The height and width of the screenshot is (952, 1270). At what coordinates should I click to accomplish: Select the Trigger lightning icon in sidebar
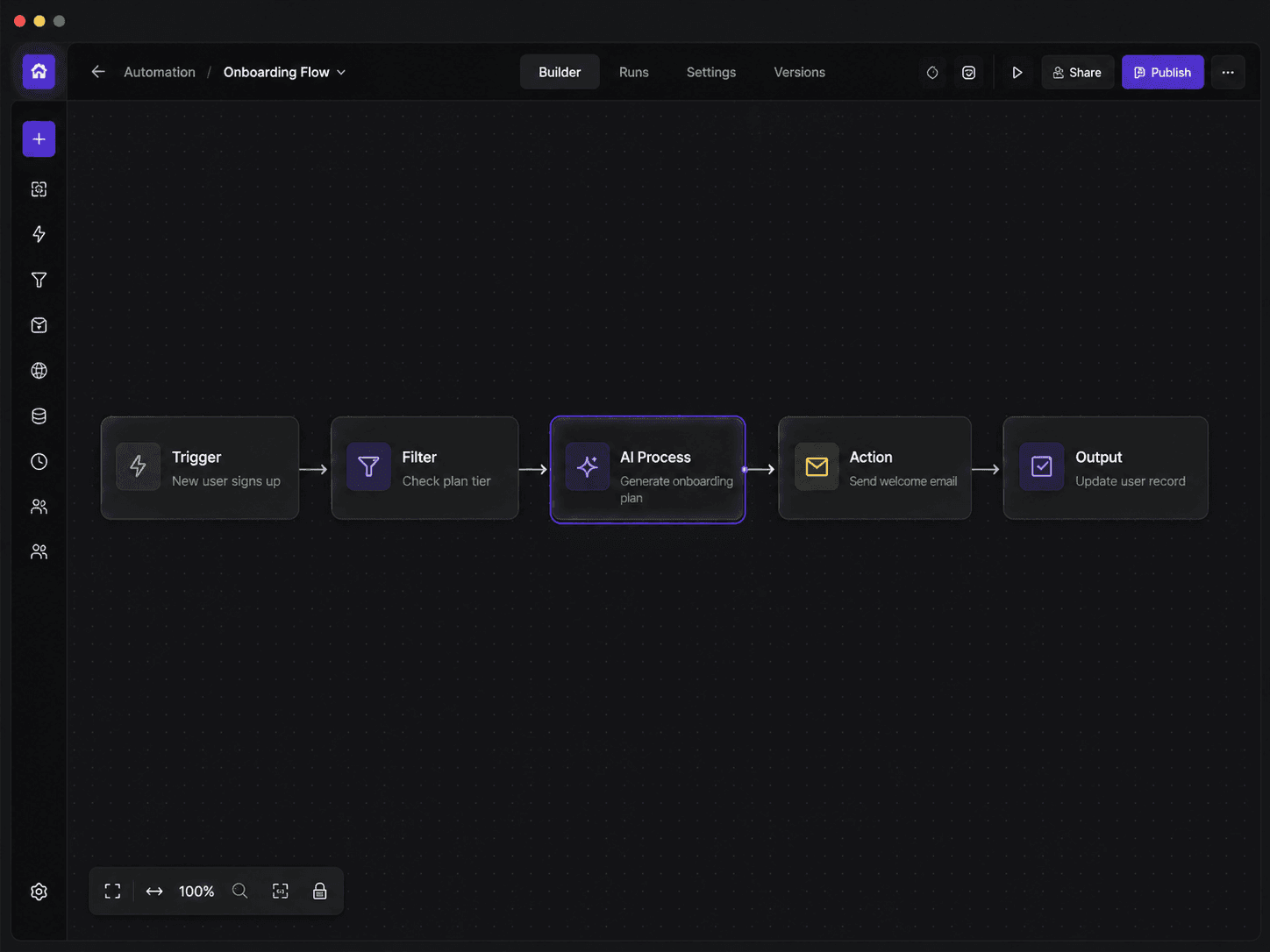(x=39, y=234)
